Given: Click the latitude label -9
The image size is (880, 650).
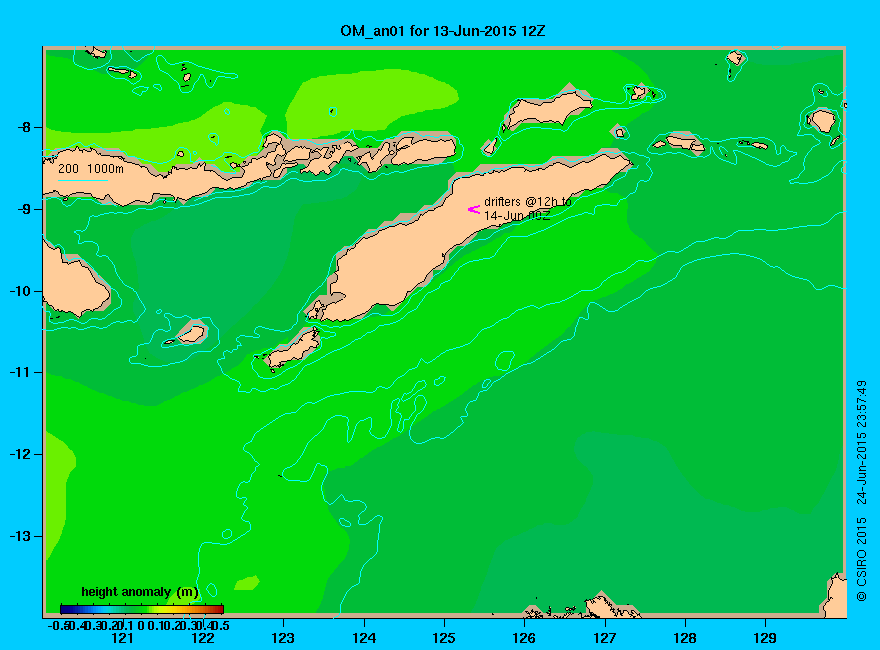Looking at the screenshot, I should [22, 209].
